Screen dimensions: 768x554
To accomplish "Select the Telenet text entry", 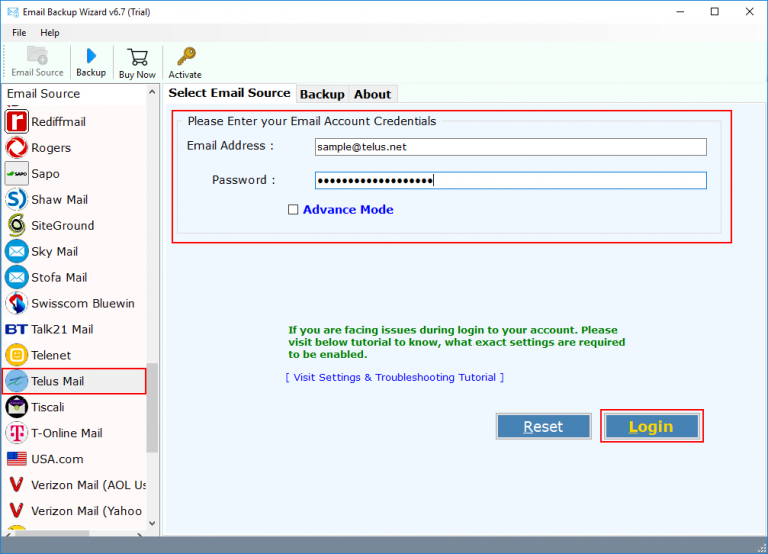I will tap(51, 355).
